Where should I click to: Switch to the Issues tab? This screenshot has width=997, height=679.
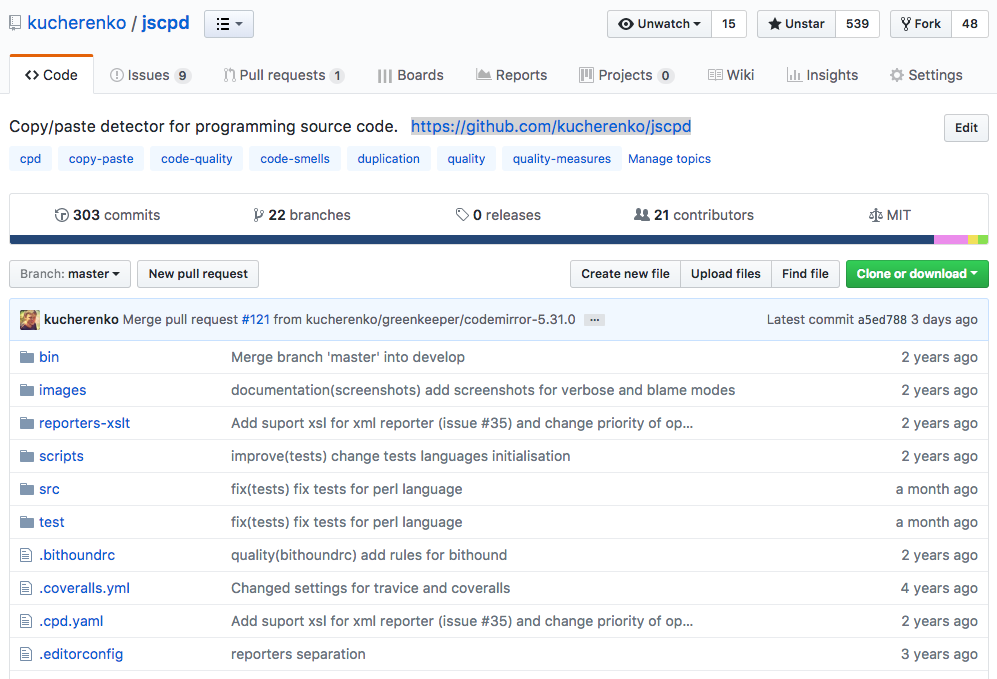pos(150,75)
